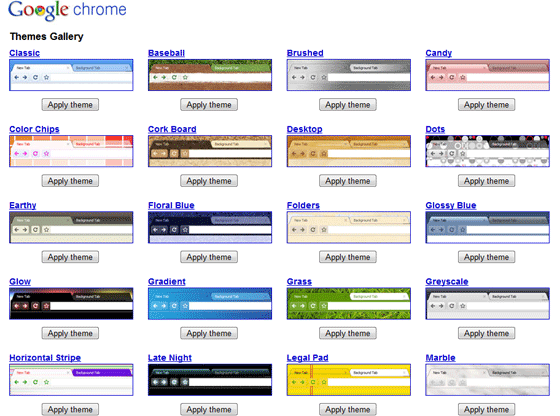
Task: Apply the Brushed theme
Action: pyautogui.click(x=348, y=105)
